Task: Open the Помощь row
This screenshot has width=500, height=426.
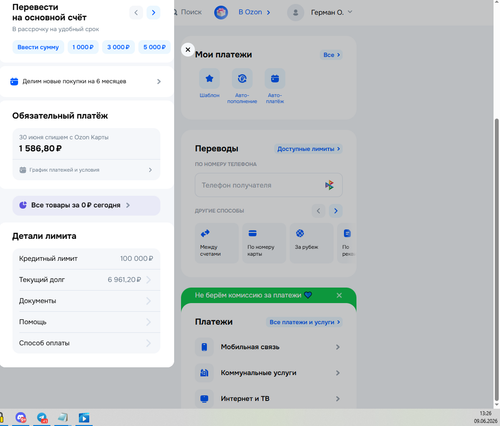Action: (86, 322)
